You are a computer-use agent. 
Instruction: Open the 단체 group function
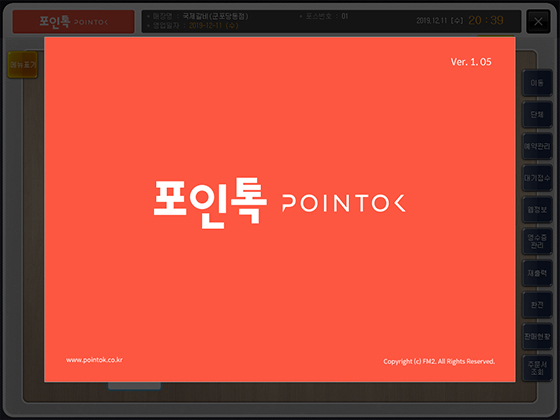click(x=537, y=115)
